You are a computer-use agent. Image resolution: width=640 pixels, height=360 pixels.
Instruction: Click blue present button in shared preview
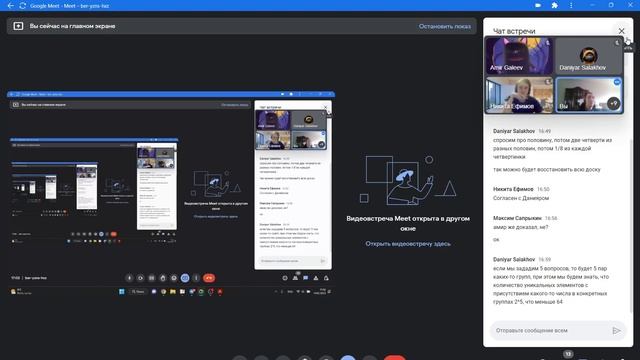point(185,278)
